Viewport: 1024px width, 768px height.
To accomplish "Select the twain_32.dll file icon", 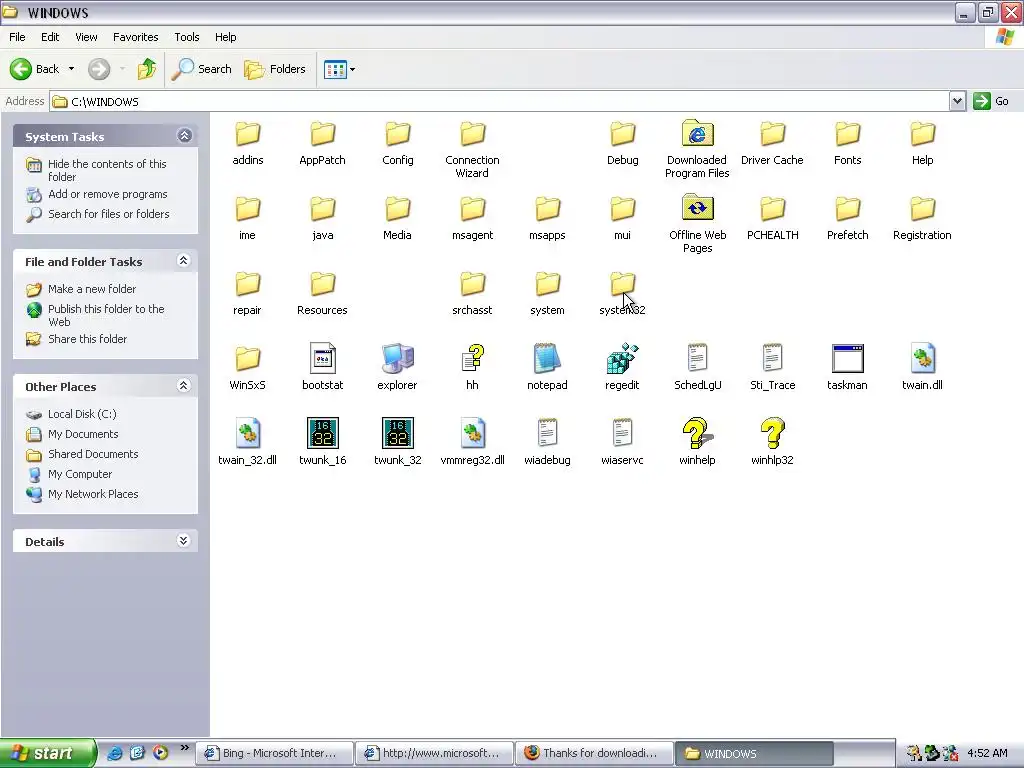I will [248, 434].
